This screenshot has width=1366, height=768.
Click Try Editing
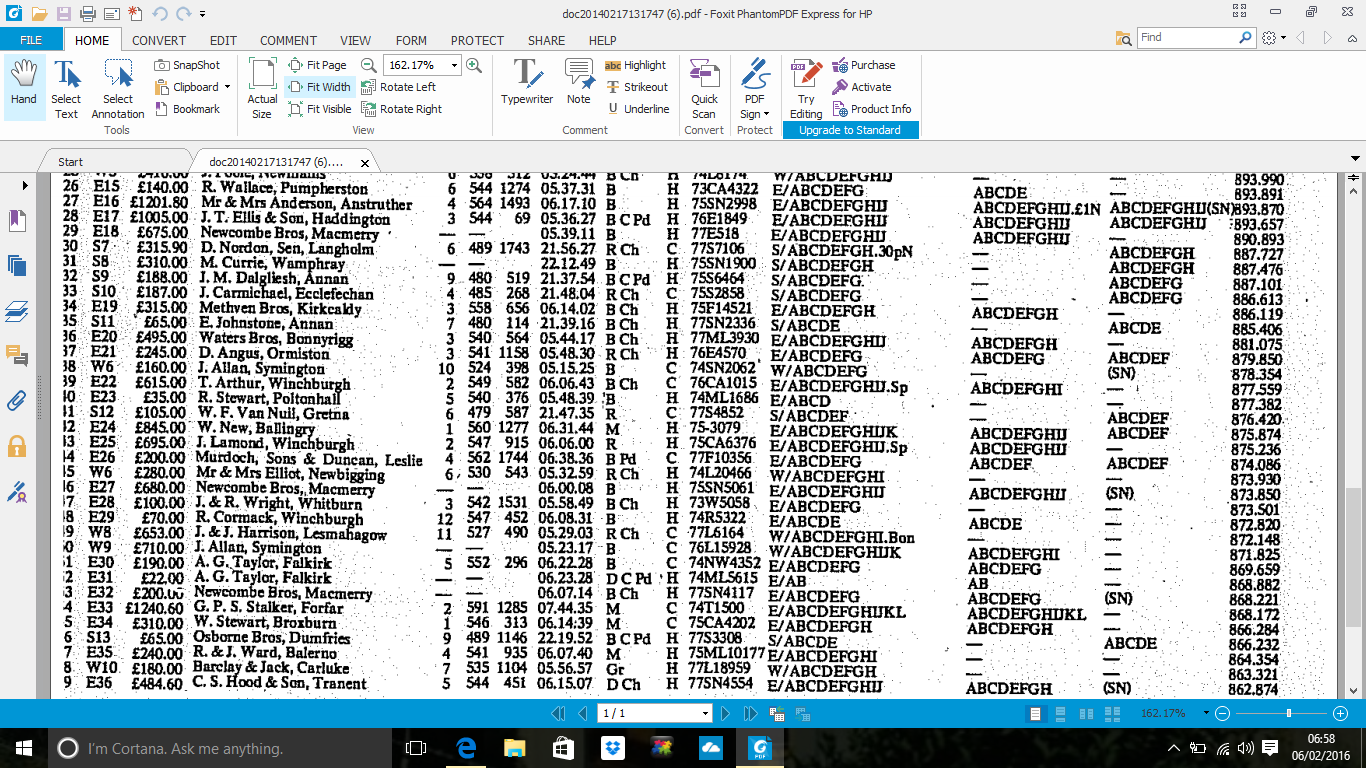click(x=806, y=88)
